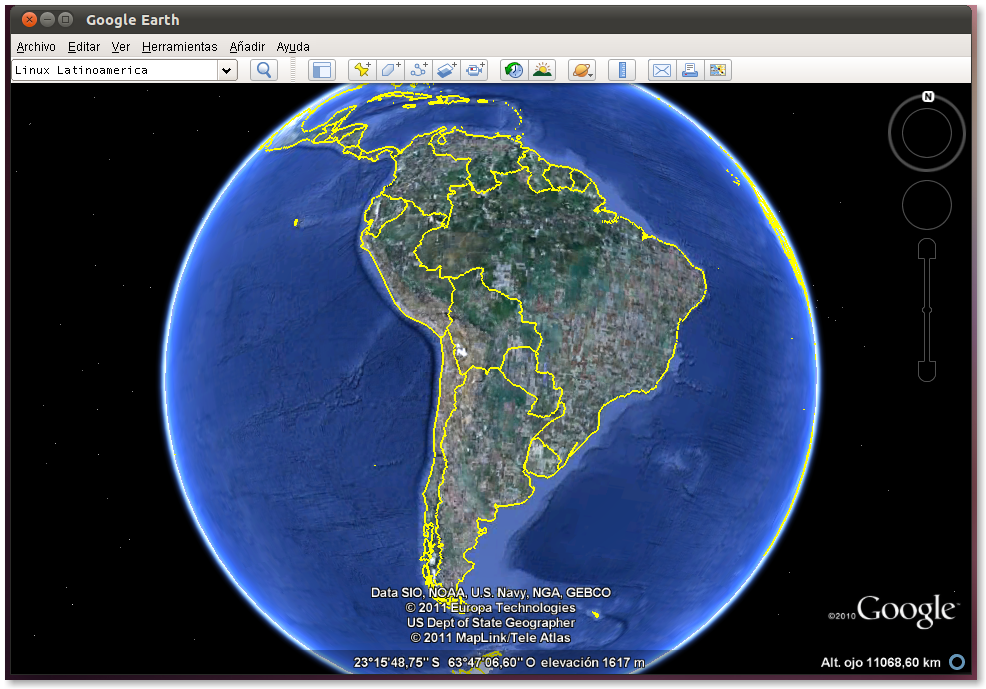This screenshot has height=689, width=986.
Task: Expand the search history dropdown
Action: click(x=227, y=70)
